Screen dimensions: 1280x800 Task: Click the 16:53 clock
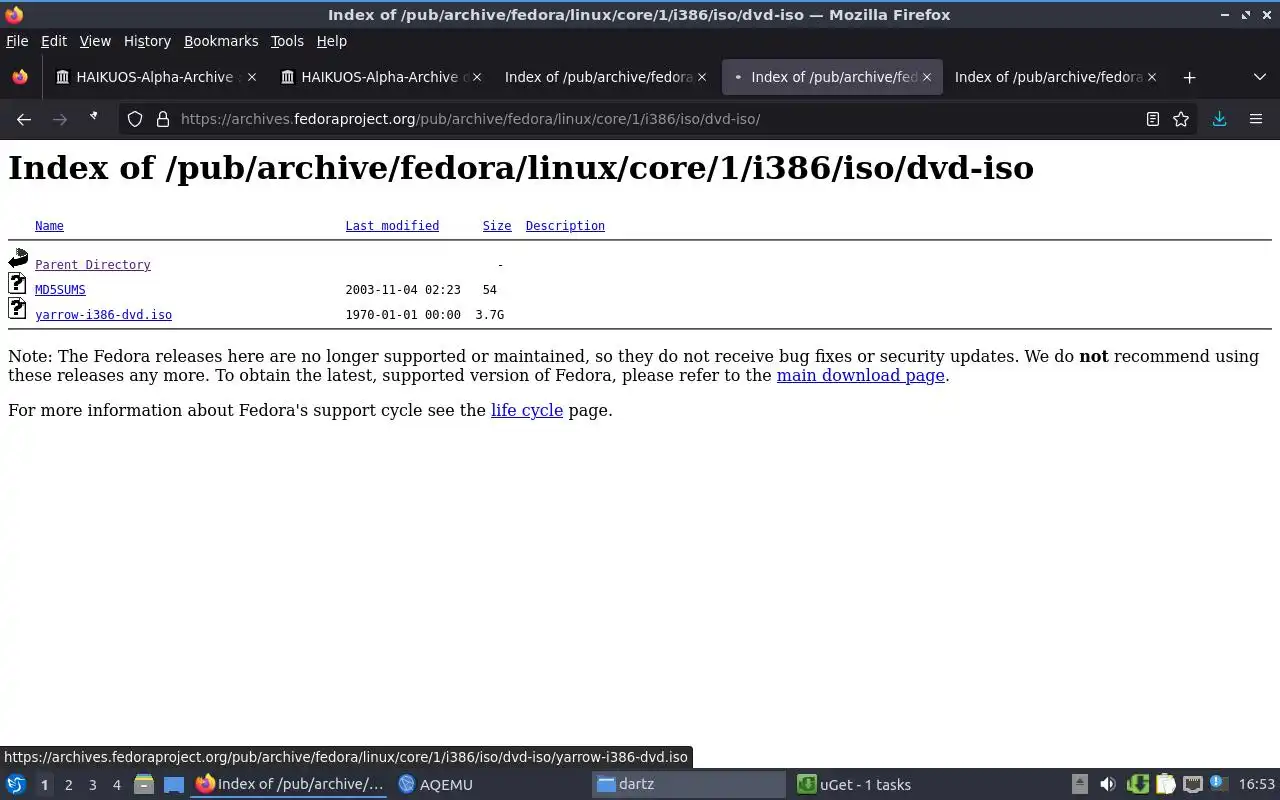1257,784
